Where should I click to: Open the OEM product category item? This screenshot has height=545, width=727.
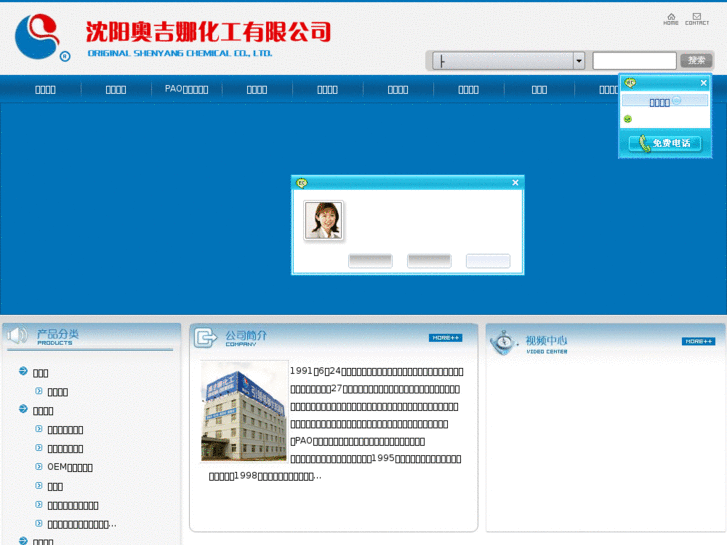tap(70, 467)
